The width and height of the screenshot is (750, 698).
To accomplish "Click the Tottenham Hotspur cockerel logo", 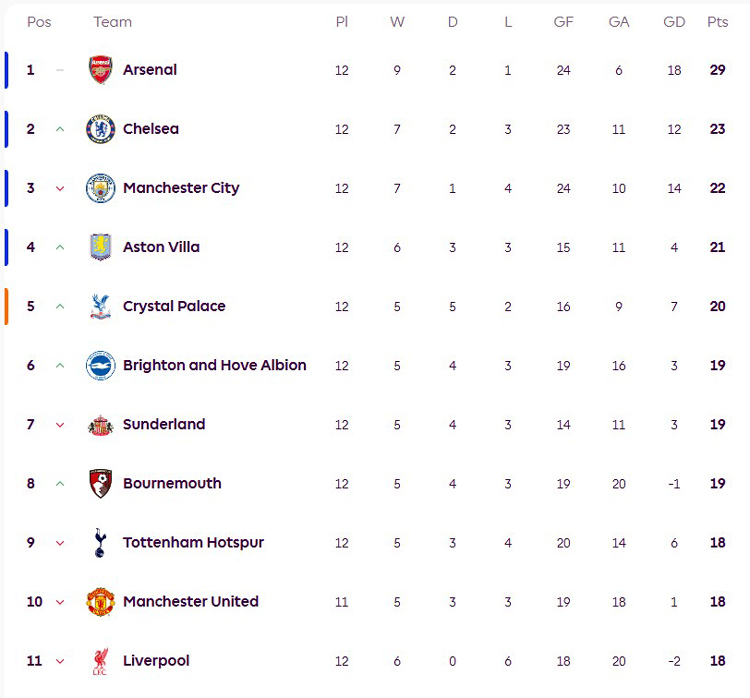I will coord(101,542).
